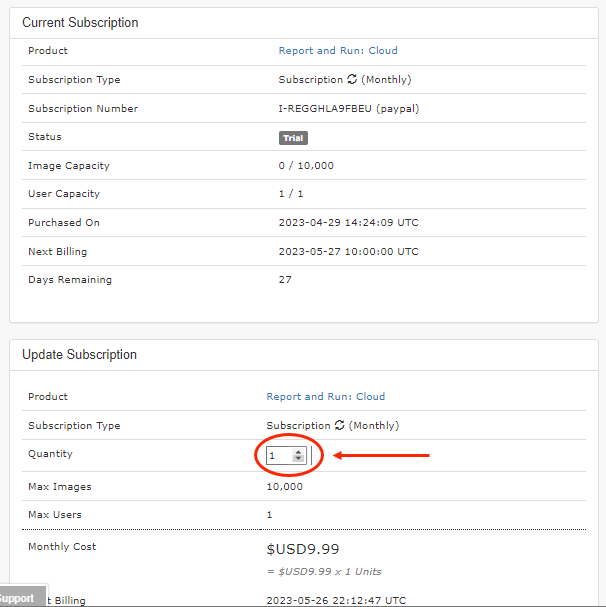Click the Current Subscription panel heading
606x607 pixels.
[80, 23]
